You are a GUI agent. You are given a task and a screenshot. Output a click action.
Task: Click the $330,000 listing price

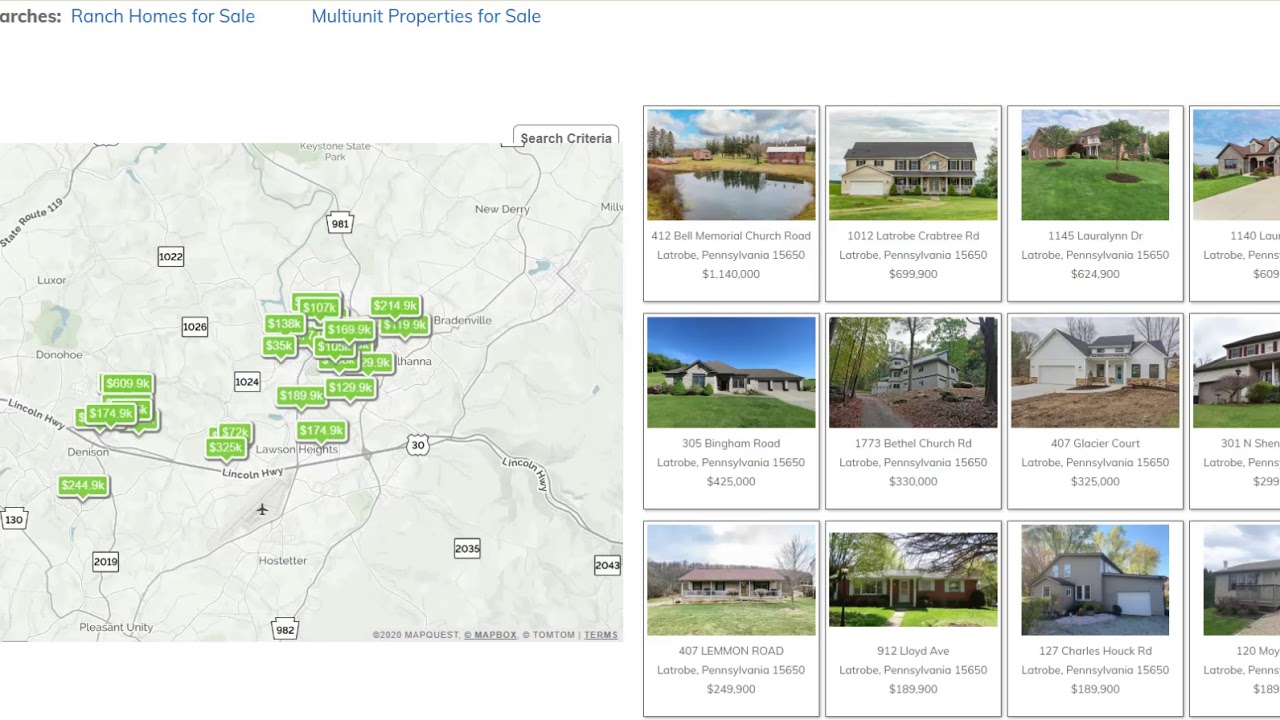click(x=913, y=481)
